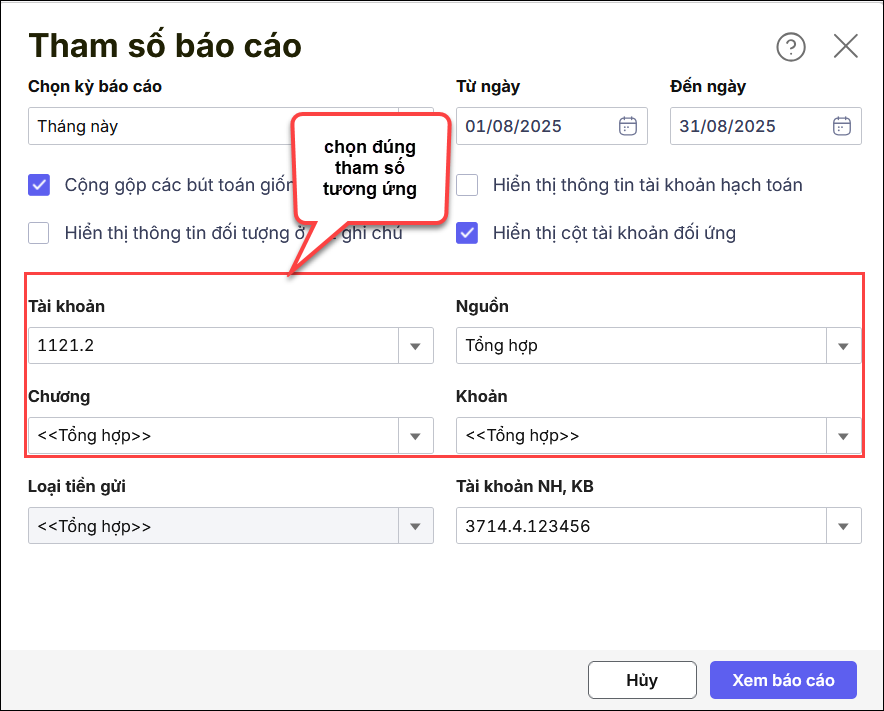The width and height of the screenshot is (884, 711).
Task: Disable Hiển thị cột tài khoản đối ứng
Action: 467,233
